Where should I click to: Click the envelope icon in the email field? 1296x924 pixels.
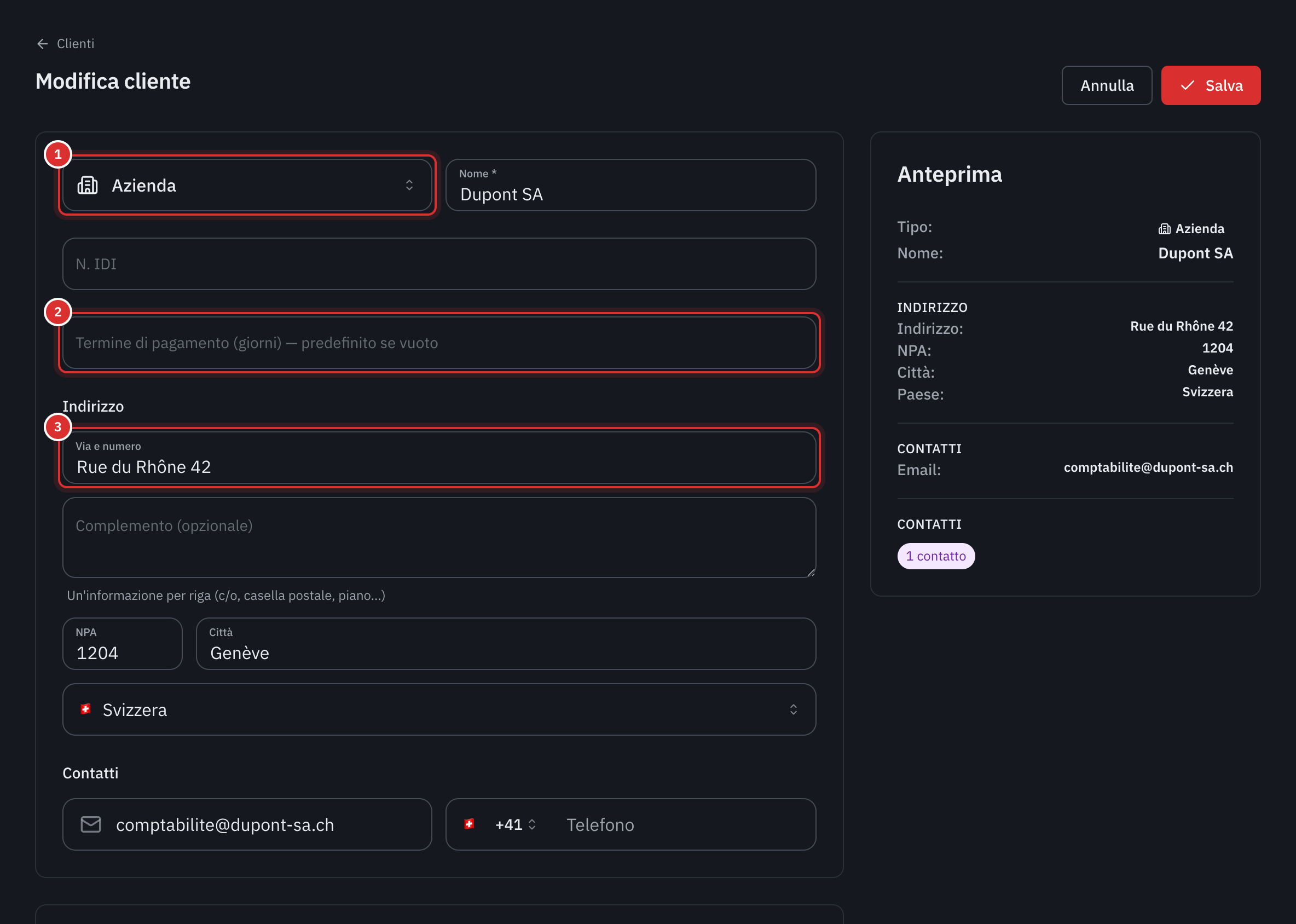(91, 824)
